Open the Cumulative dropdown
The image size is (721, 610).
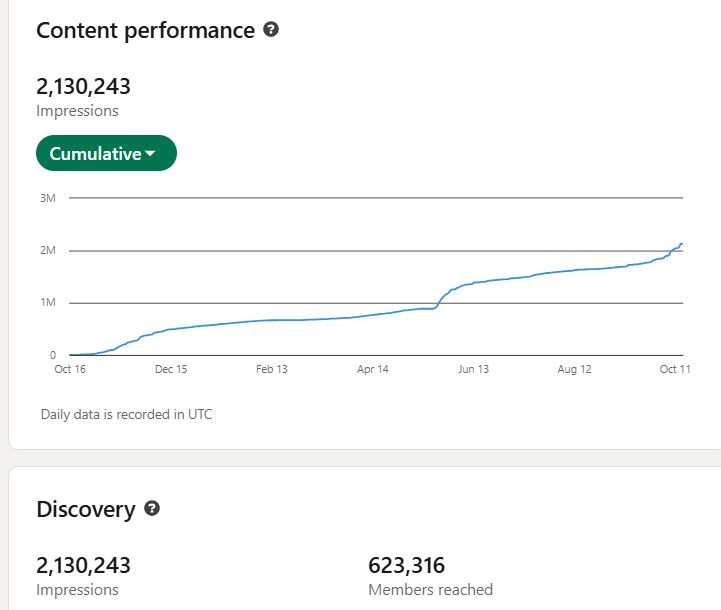click(x=106, y=153)
